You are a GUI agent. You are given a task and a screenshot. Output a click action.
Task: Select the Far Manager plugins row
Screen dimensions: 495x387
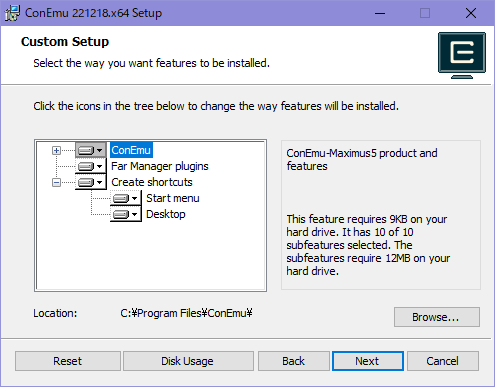(x=160, y=166)
